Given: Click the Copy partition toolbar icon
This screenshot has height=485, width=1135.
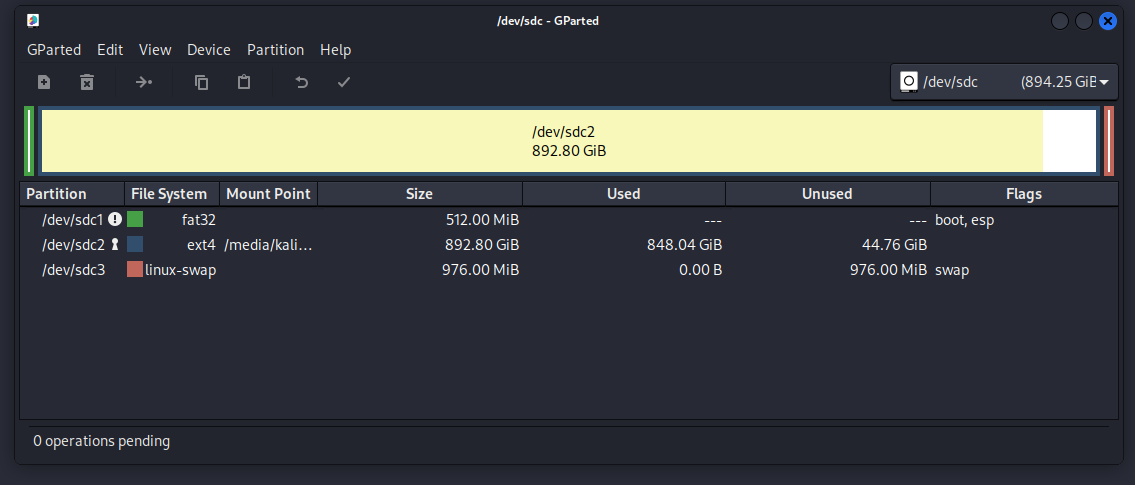Looking at the screenshot, I should (x=202, y=83).
